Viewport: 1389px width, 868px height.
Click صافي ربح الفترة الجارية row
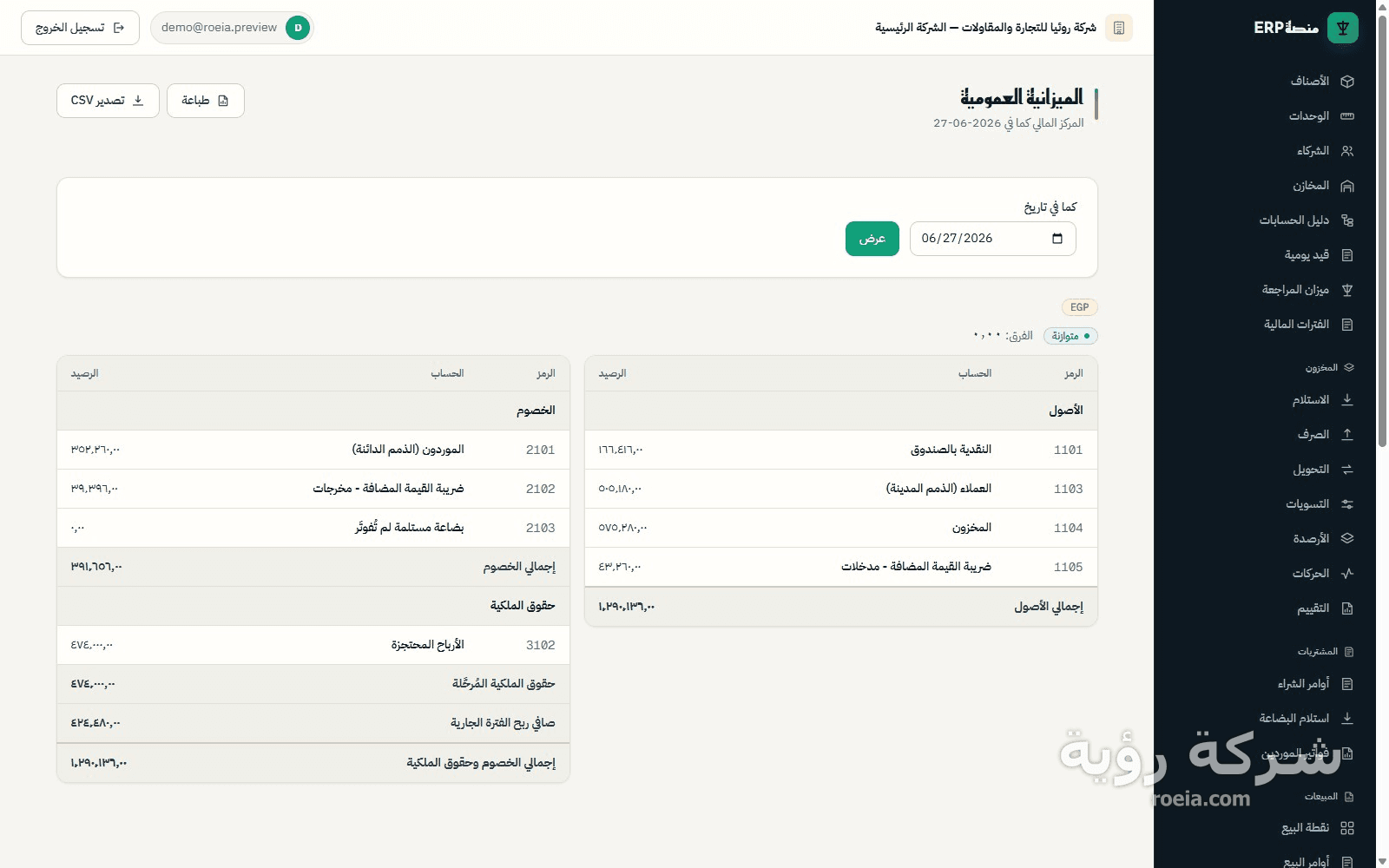313,723
